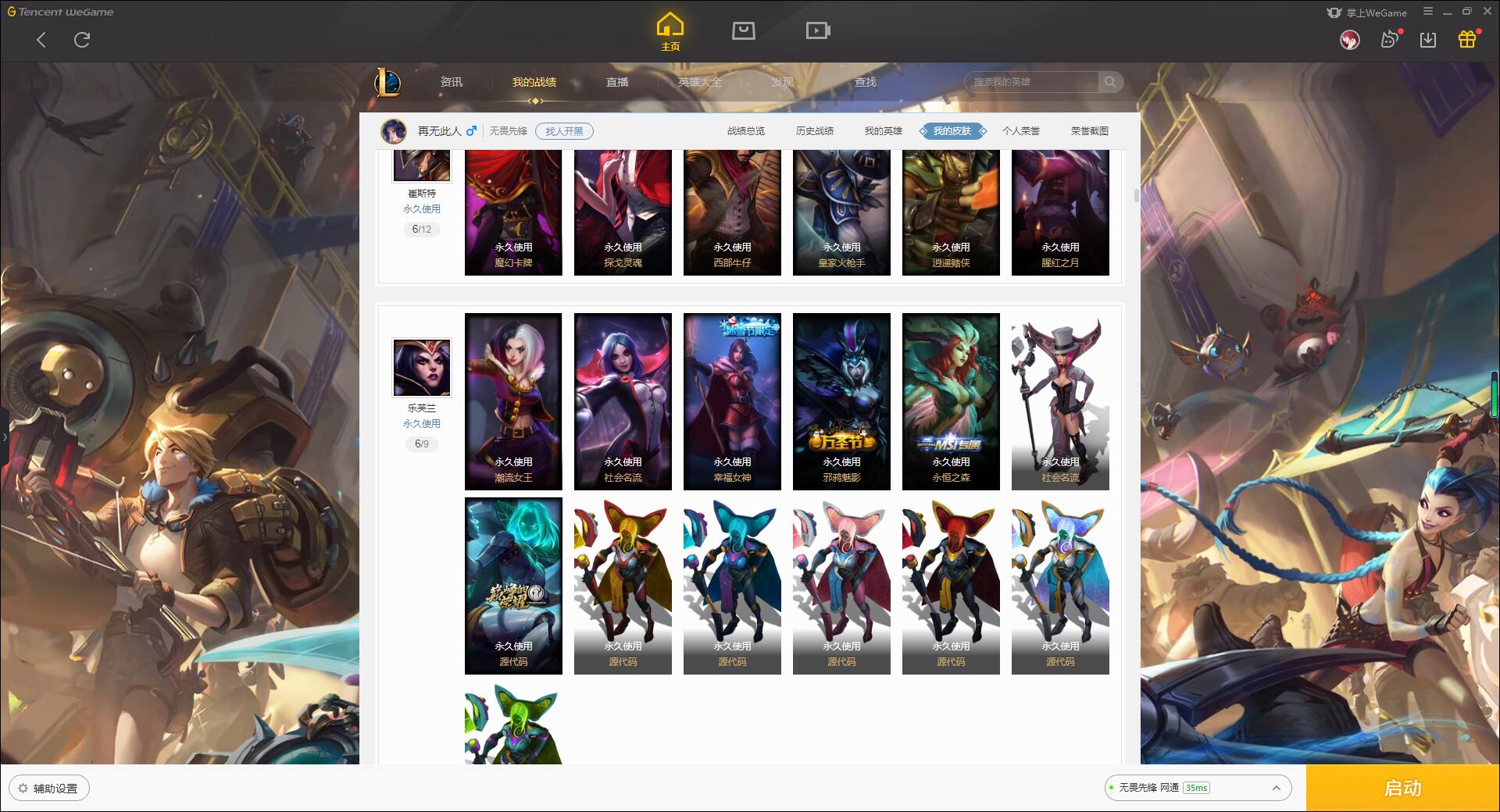Viewport: 1500px width, 812px height.
Task: Switch to 我的英雄 sub-tab
Action: [x=884, y=131]
